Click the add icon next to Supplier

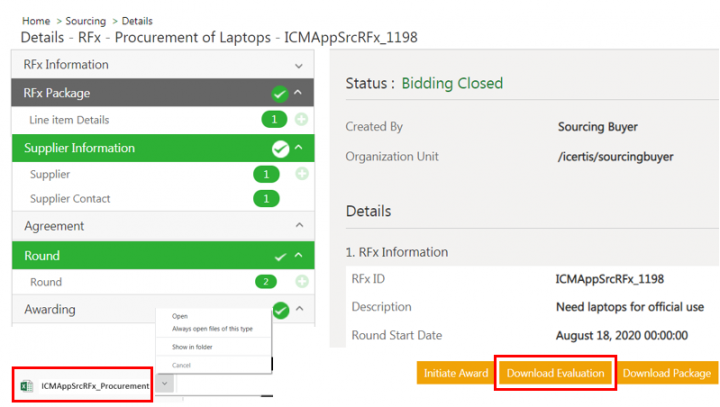(302, 174)
